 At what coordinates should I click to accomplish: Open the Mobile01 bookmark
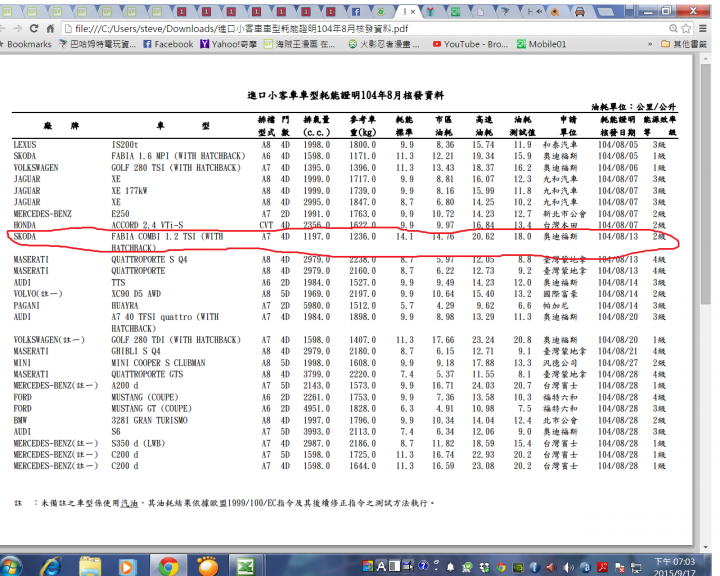click(x=541, y=44)
